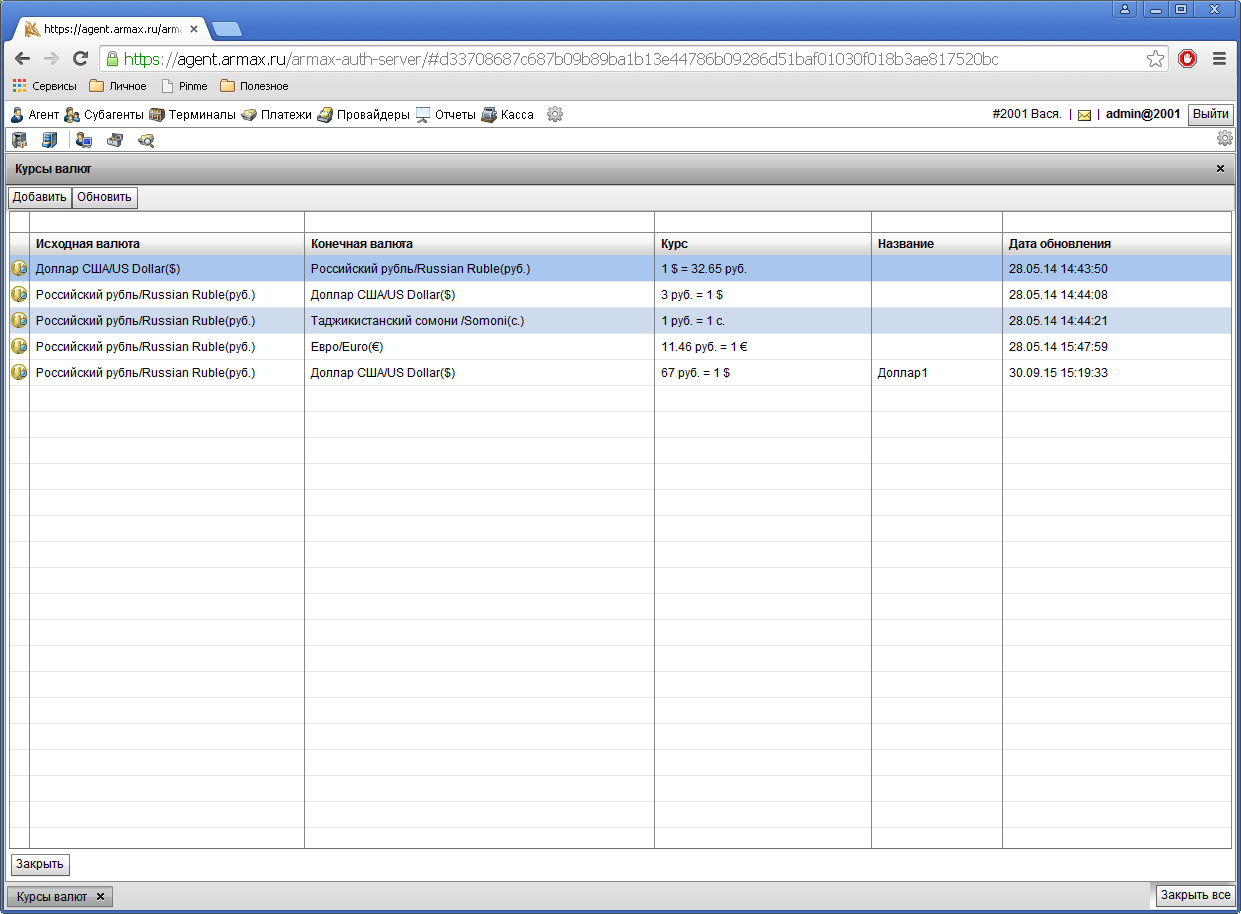Viewport: 1241px width, 914px height.
Task: Open the Касса menu
Action: coord(507,115)
